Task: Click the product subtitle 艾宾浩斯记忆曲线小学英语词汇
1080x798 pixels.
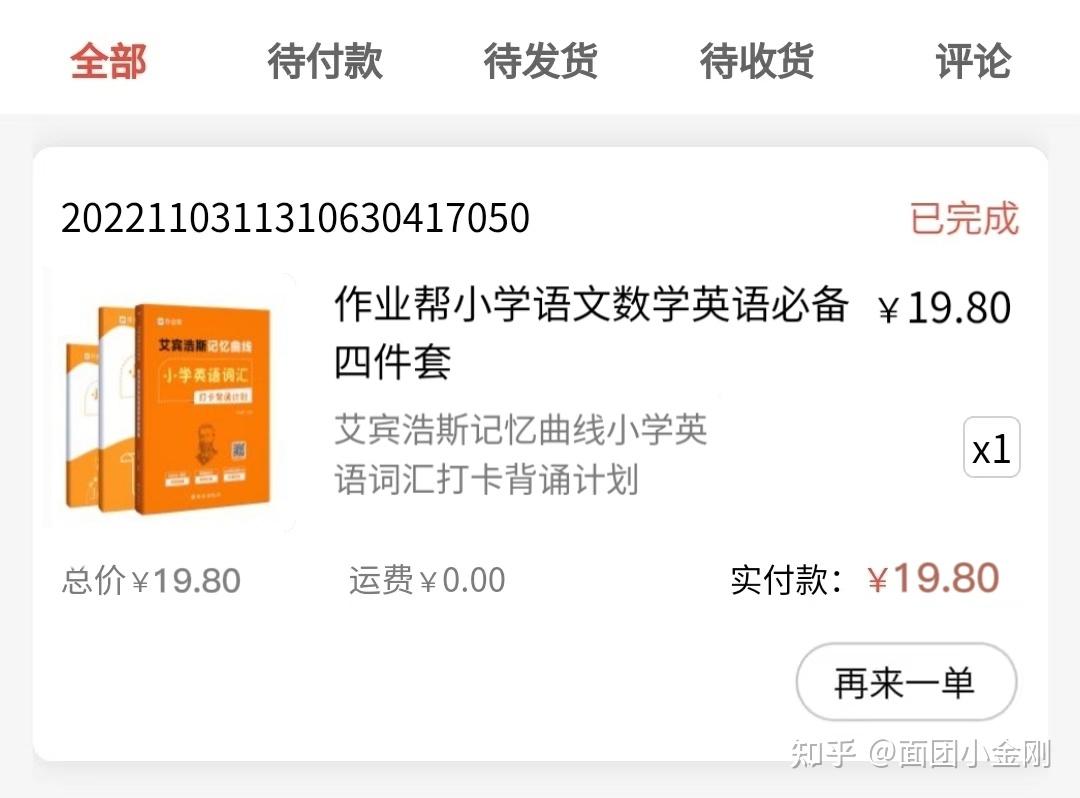Action: tap(521, 454)
